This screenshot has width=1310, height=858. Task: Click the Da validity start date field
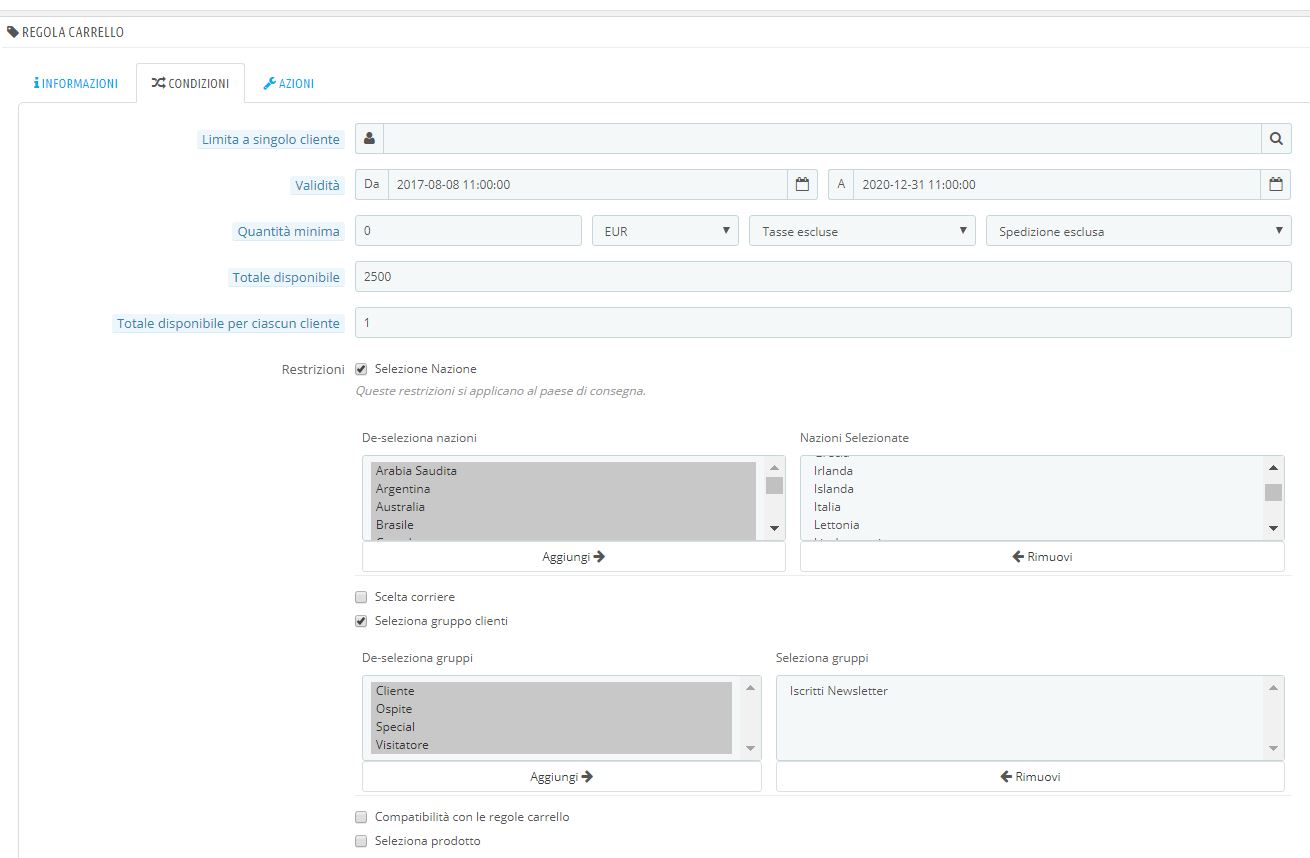[x=588, y=184]
